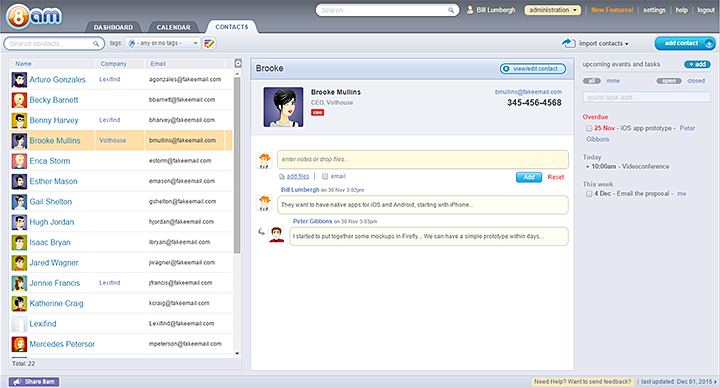
Task: Click Katherine Craig avatar icon
Action: (19, 304)
